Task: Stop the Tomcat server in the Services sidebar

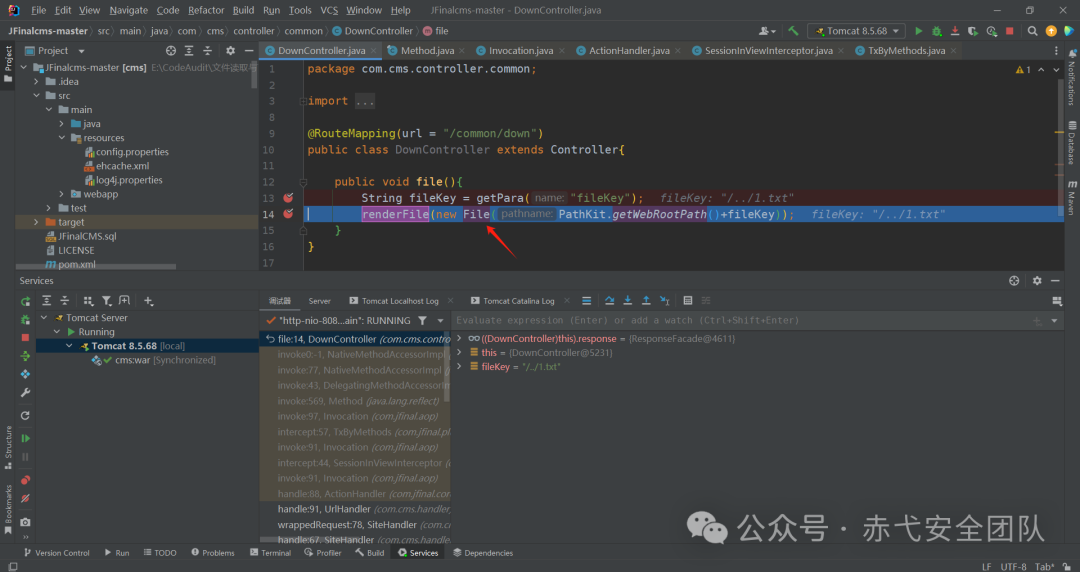Action: 25,338
